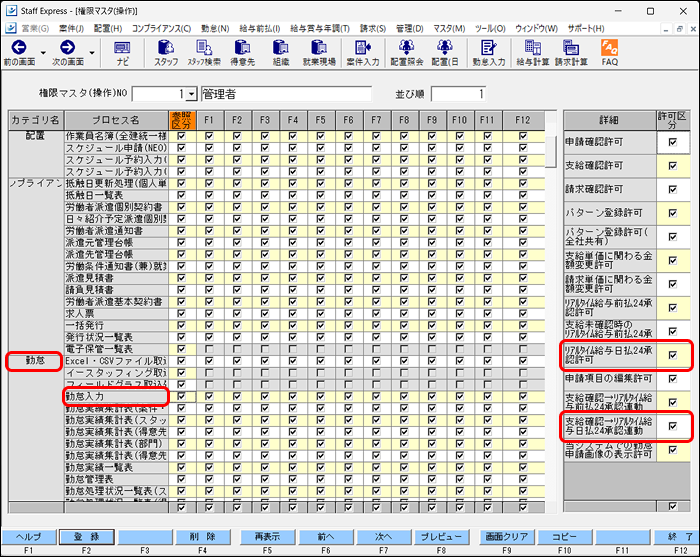Viewport: 700px width, 557px height.
Task: Open the サポート(H) menu
Action: coord(585,29)
